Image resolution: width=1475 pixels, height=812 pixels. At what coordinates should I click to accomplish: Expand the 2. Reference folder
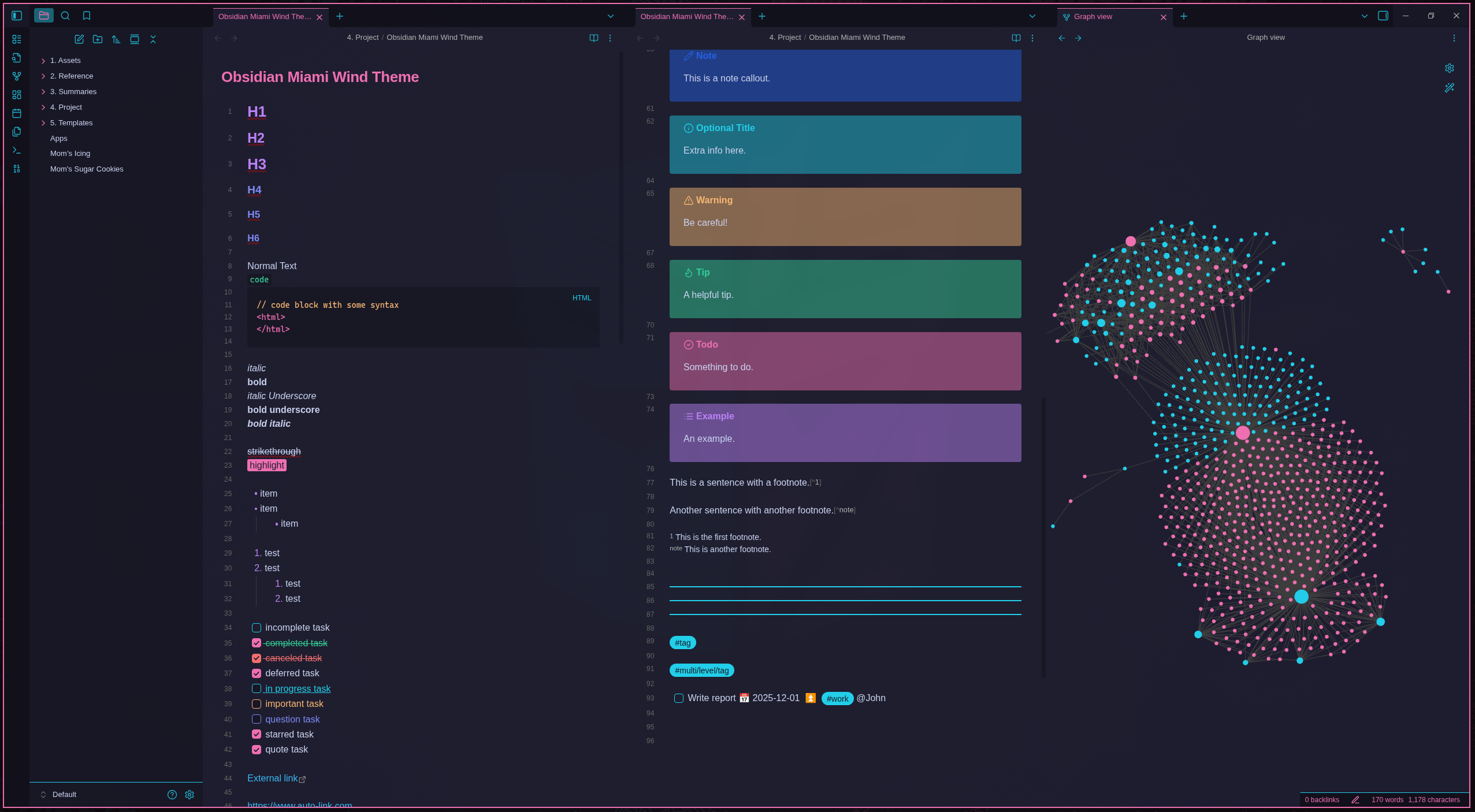click(43, 76)
